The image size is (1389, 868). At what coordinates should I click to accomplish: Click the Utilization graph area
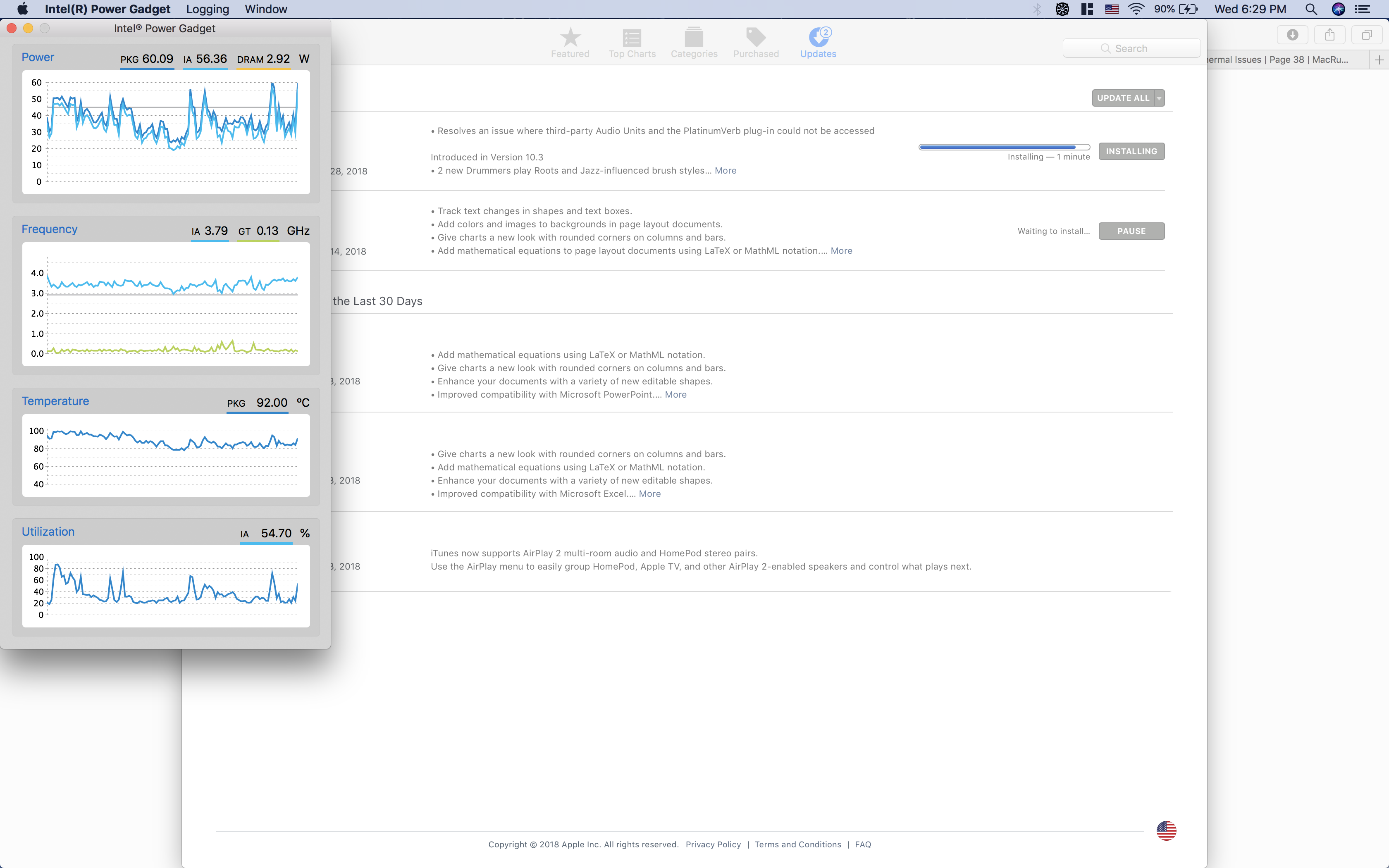pos(166,586)
